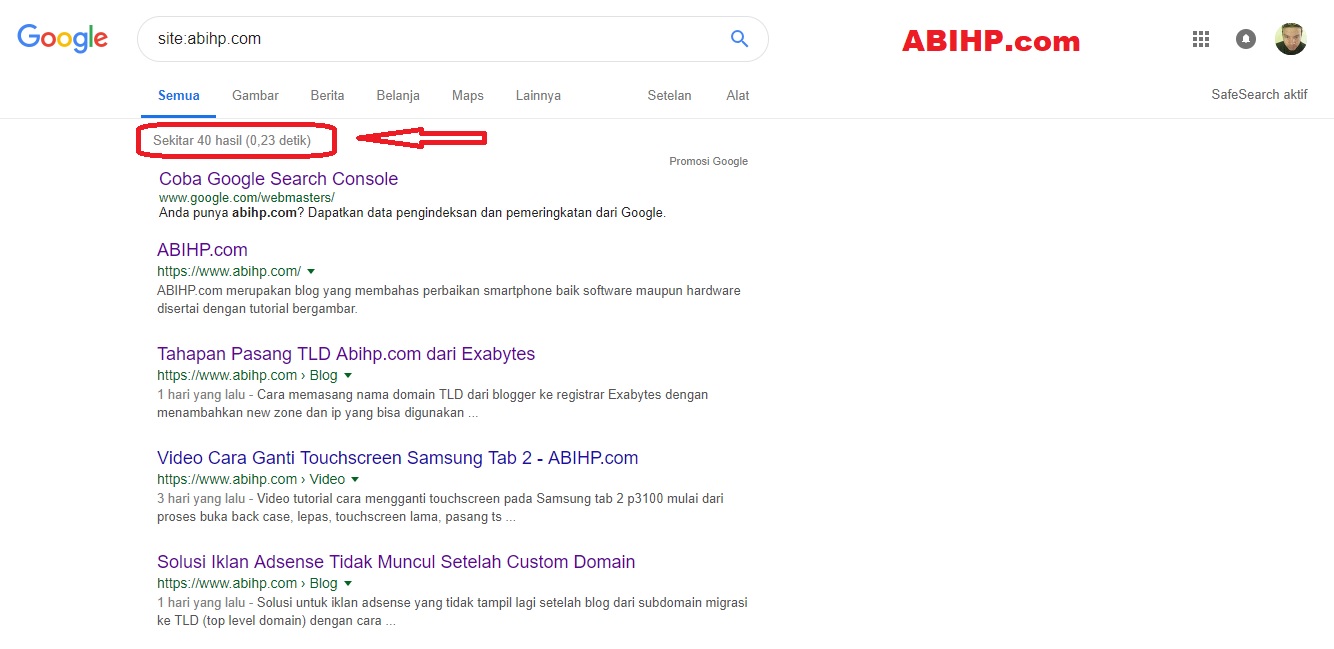Open the notifications bell
This screenshot has height=649, width=1334.
[1245, 39]
